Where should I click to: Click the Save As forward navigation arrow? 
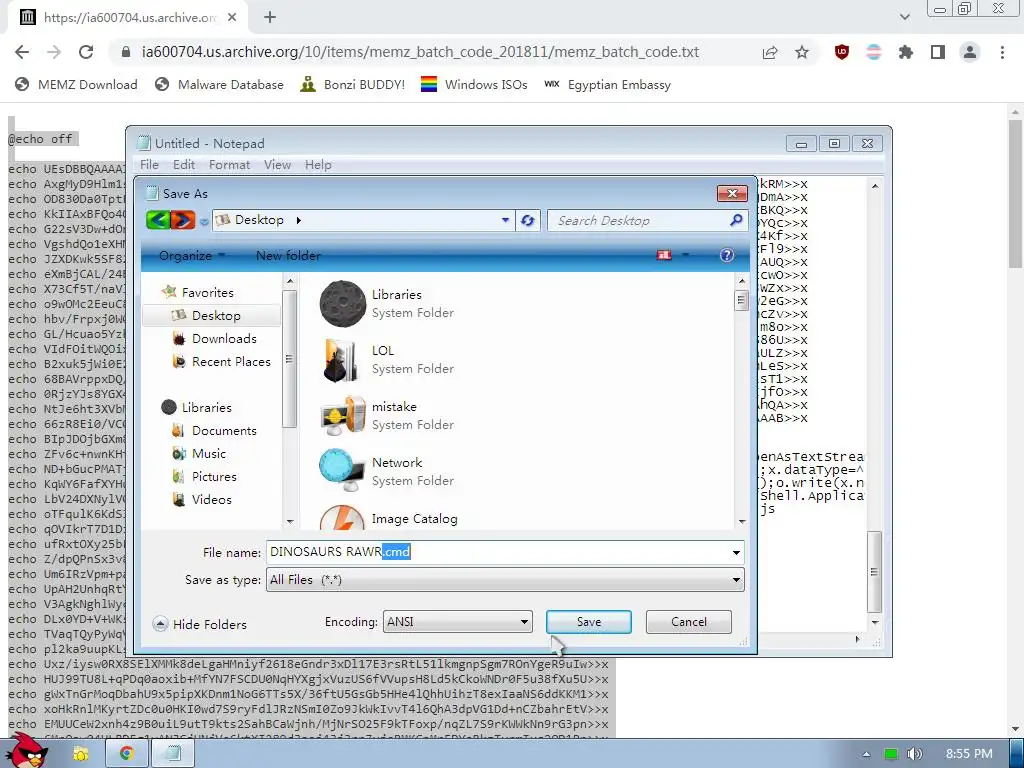click(182, 220)
